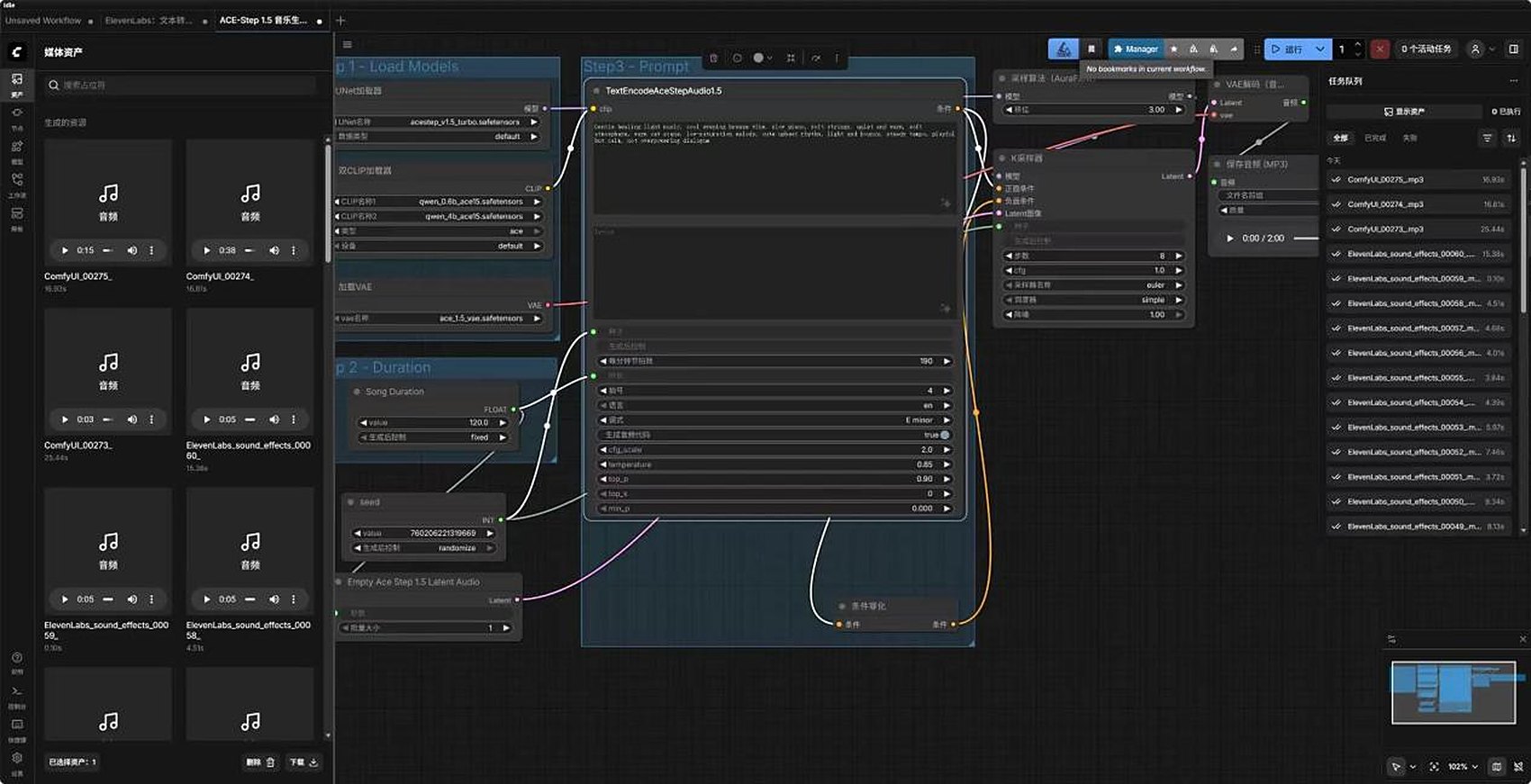Open the Node library sidebar icon
The image size is (1531, 784).
(17, 117)
